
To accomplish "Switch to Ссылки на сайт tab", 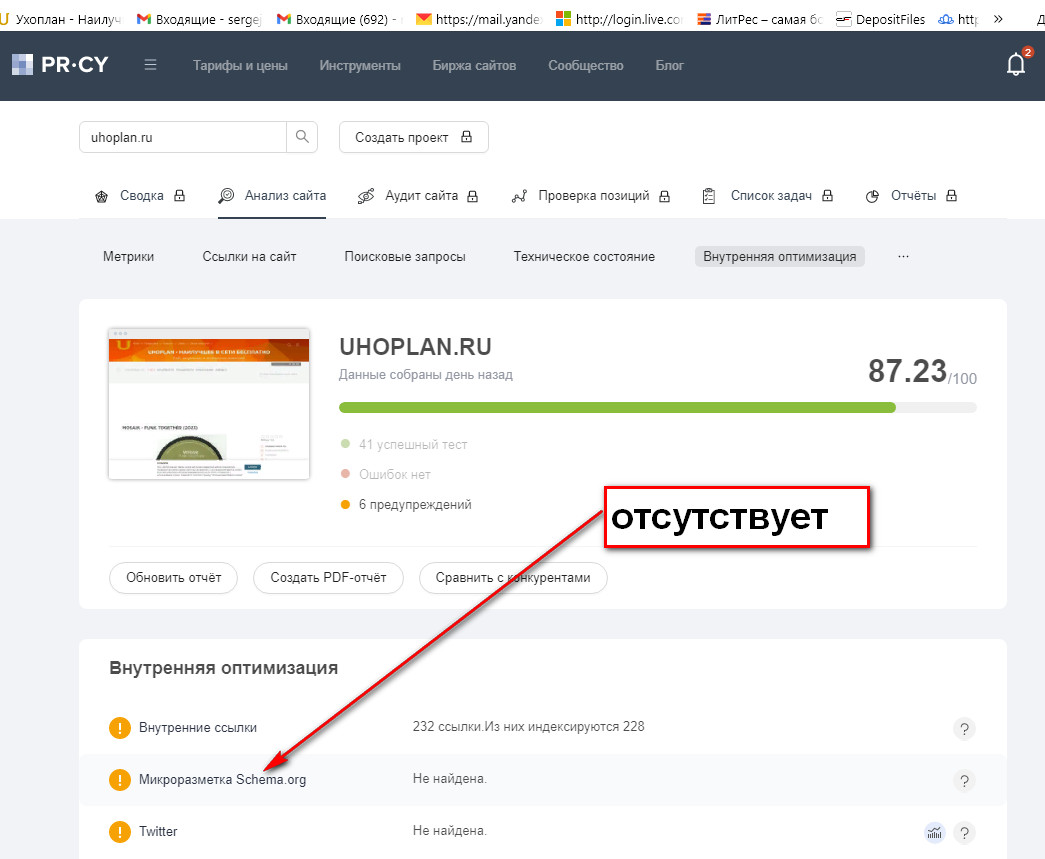I will 249,257.
